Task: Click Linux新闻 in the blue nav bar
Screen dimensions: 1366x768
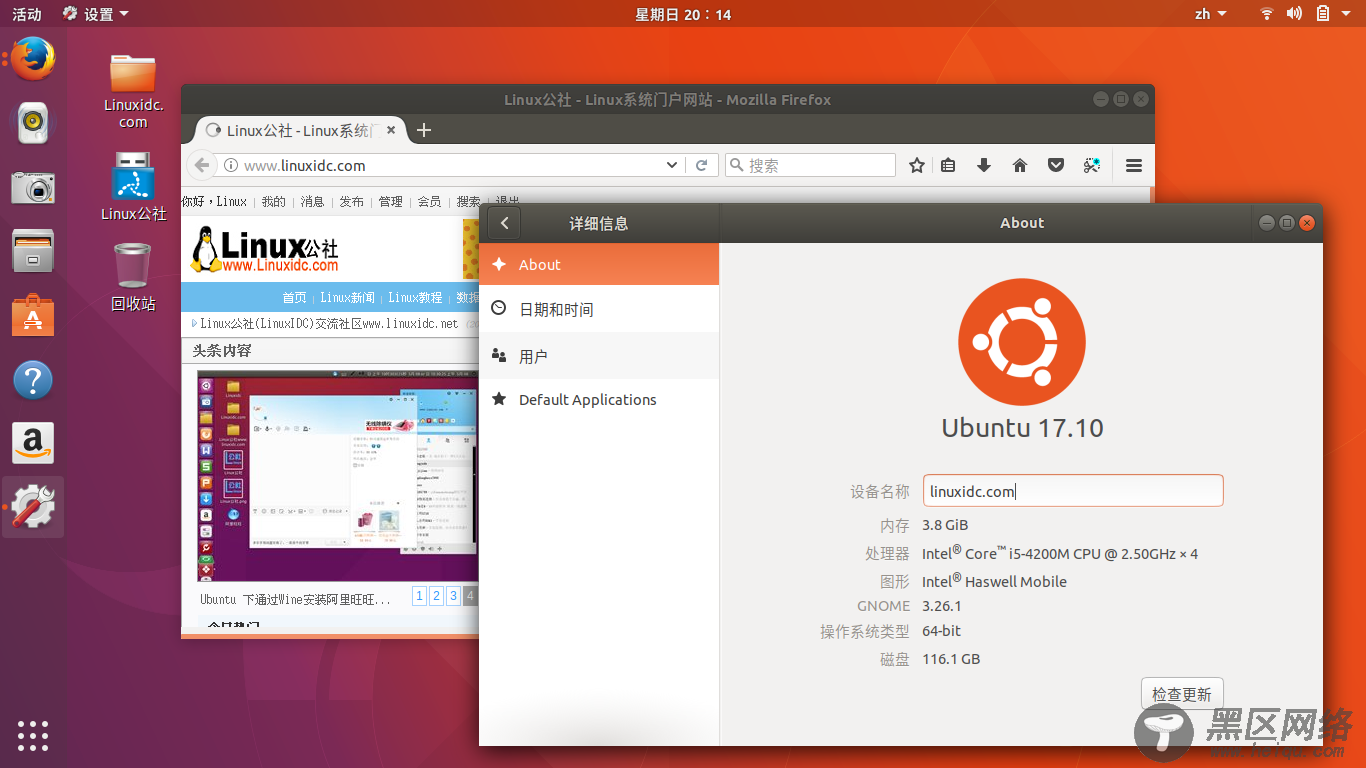Action: 348,297
